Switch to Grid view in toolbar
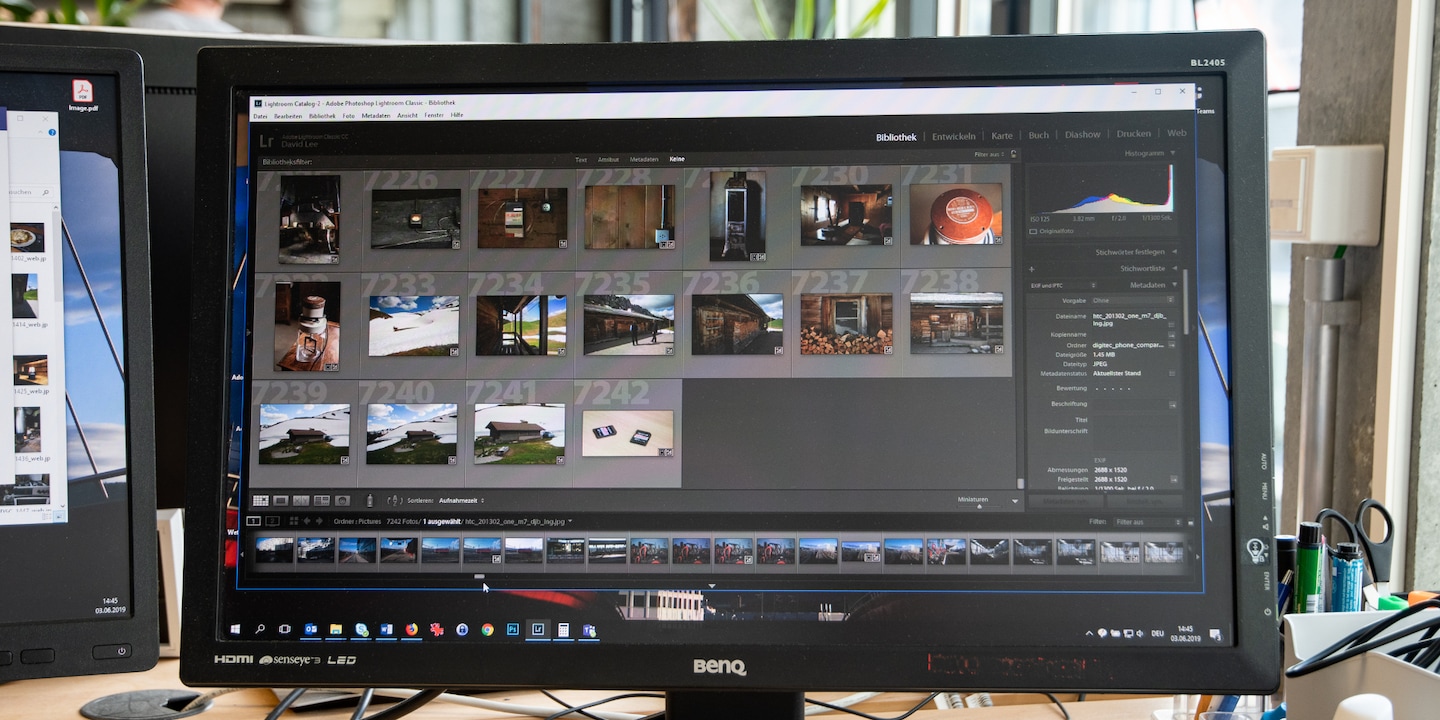Screen dimensions: 1440x720 (x=260, y=500)
